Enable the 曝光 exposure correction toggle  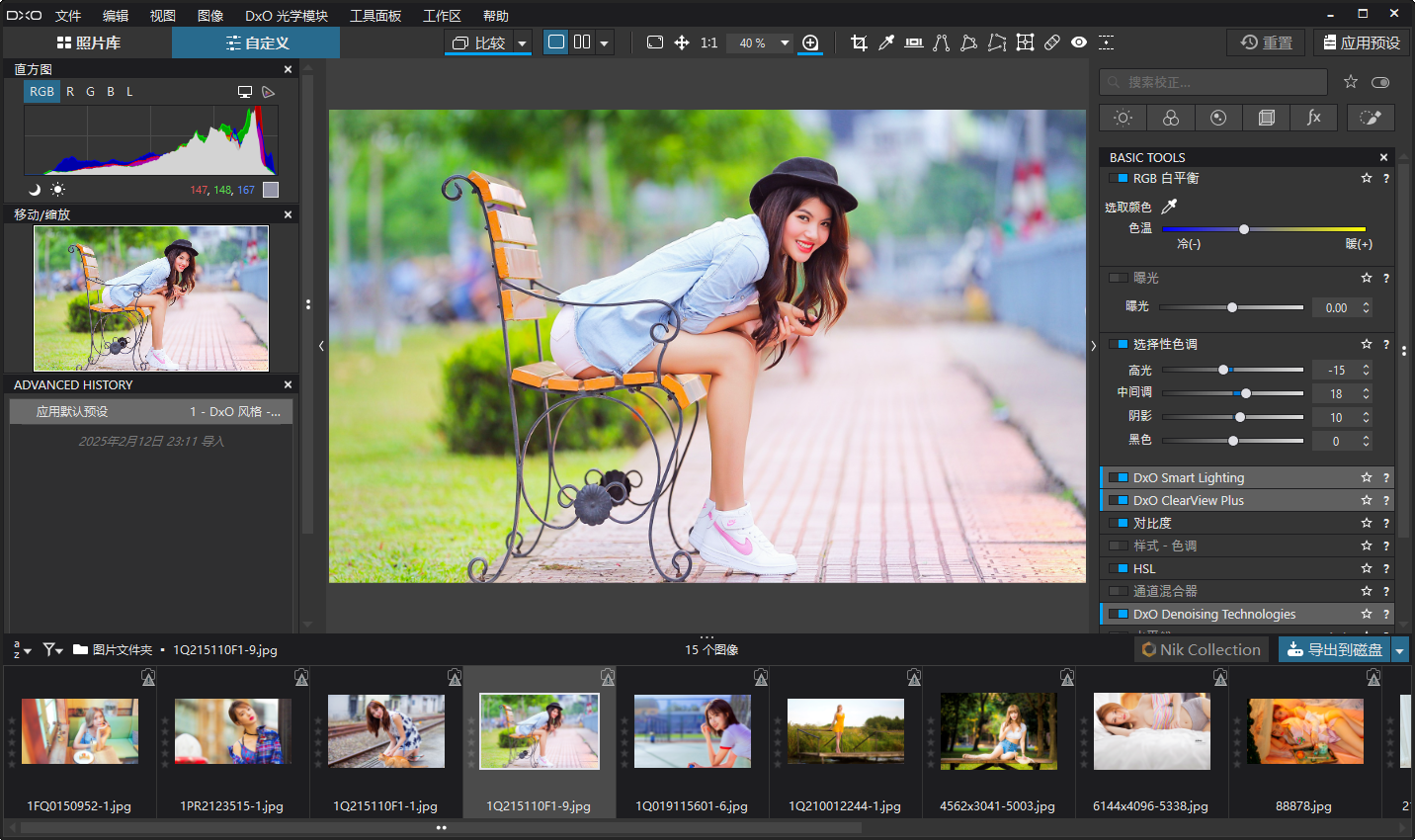[1119, 279]
